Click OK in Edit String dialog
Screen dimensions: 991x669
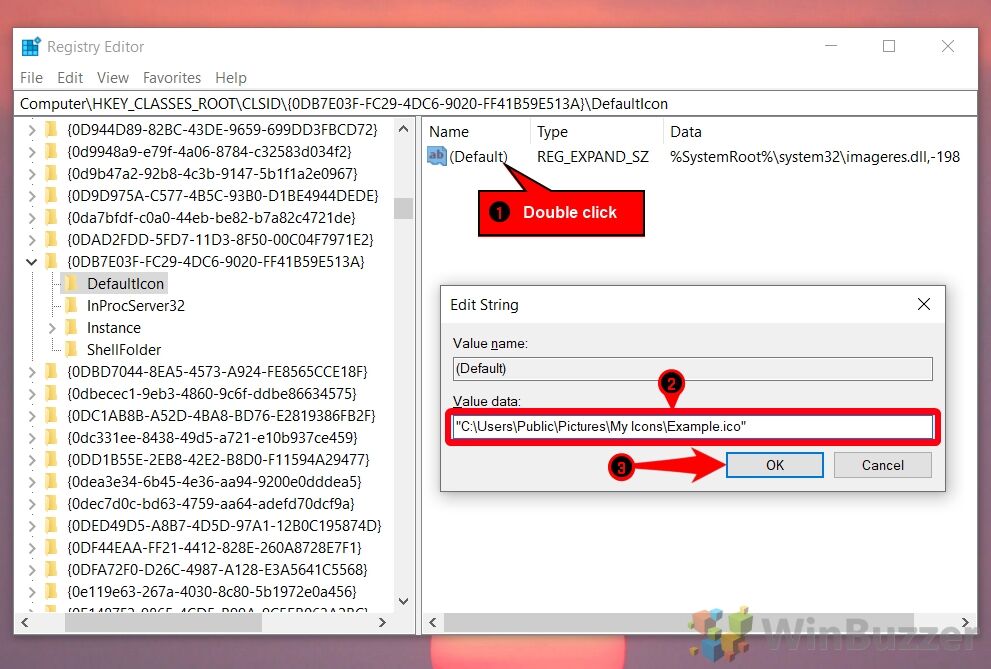(774, 465)
